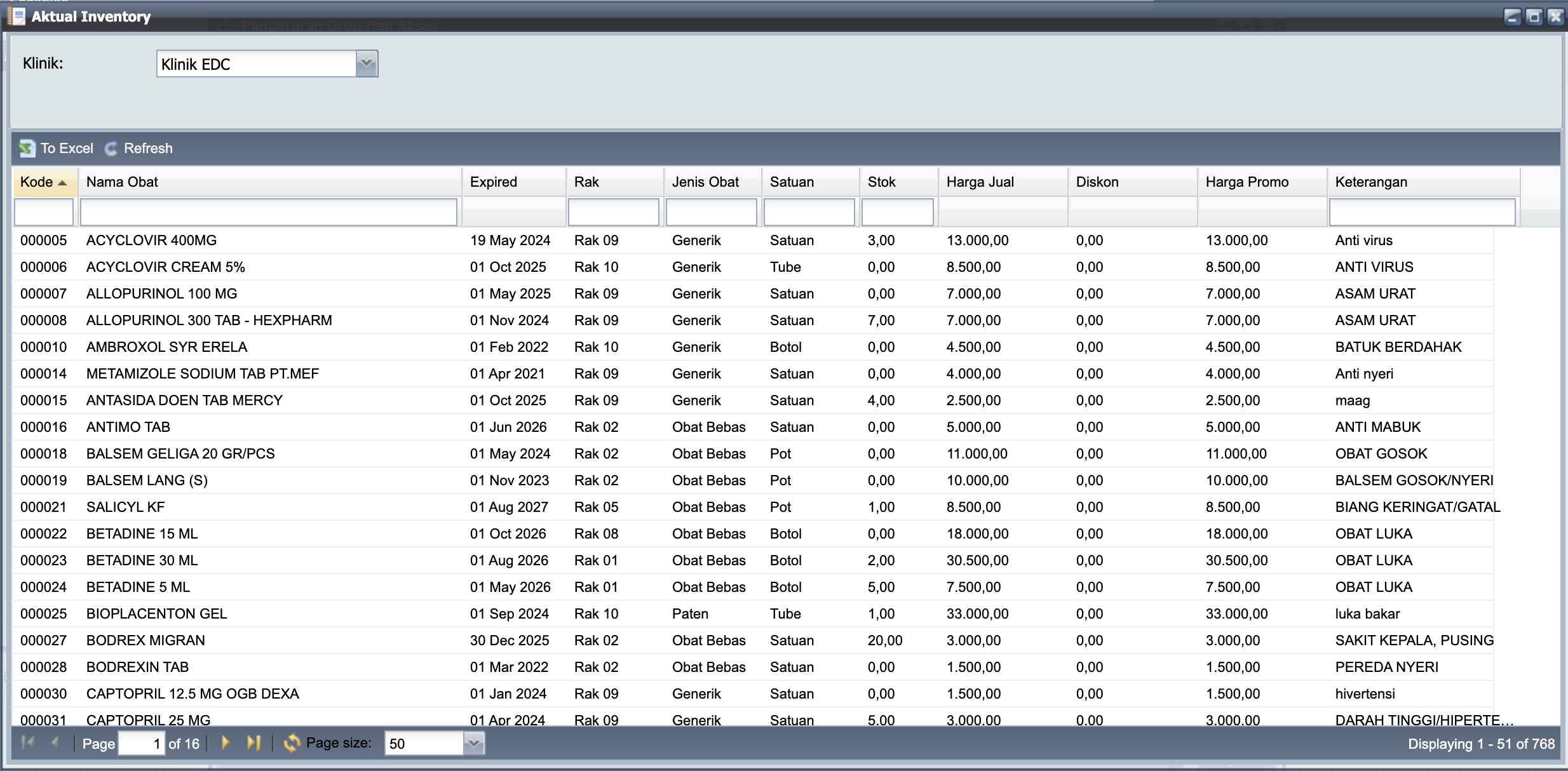Go to the next page arrow
Image resolution: width=1568 pixels, height=771 pixels.
225,742
